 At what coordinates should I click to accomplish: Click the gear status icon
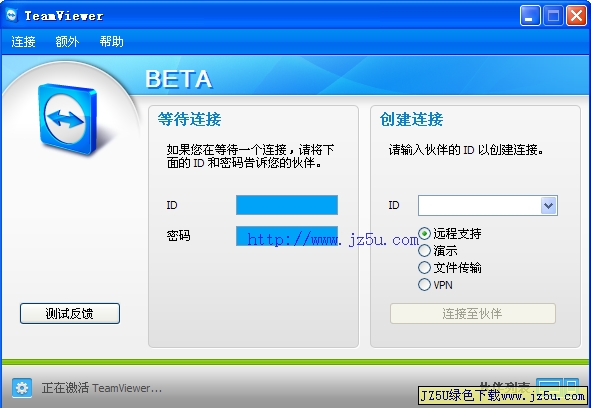(21, 388)
